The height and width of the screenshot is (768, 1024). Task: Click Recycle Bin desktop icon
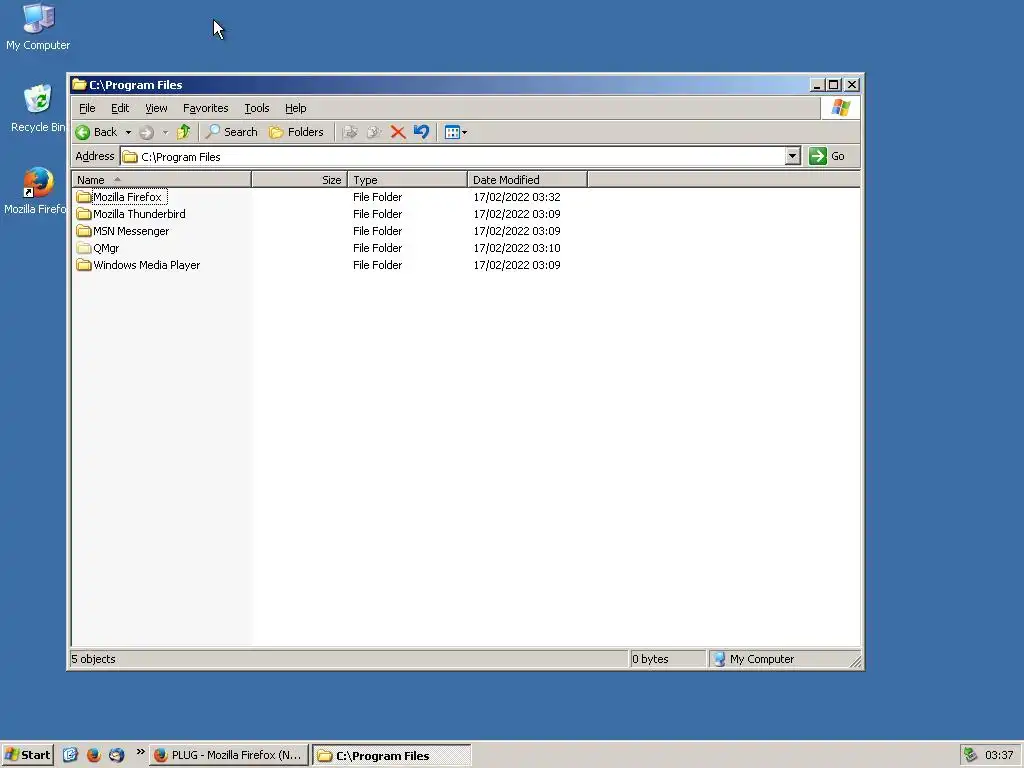point(38,108)
